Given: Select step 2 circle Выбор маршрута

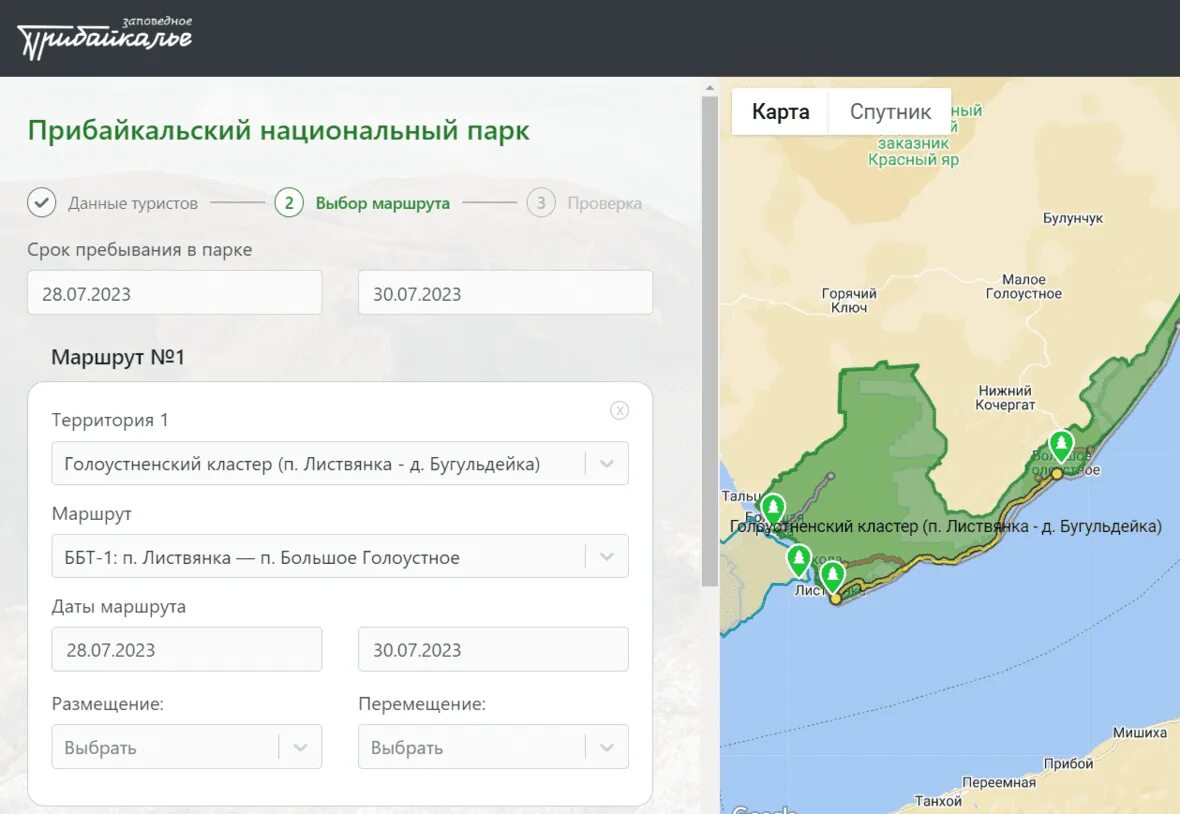Looking at the screenshot, I should (x=289, y=202).
